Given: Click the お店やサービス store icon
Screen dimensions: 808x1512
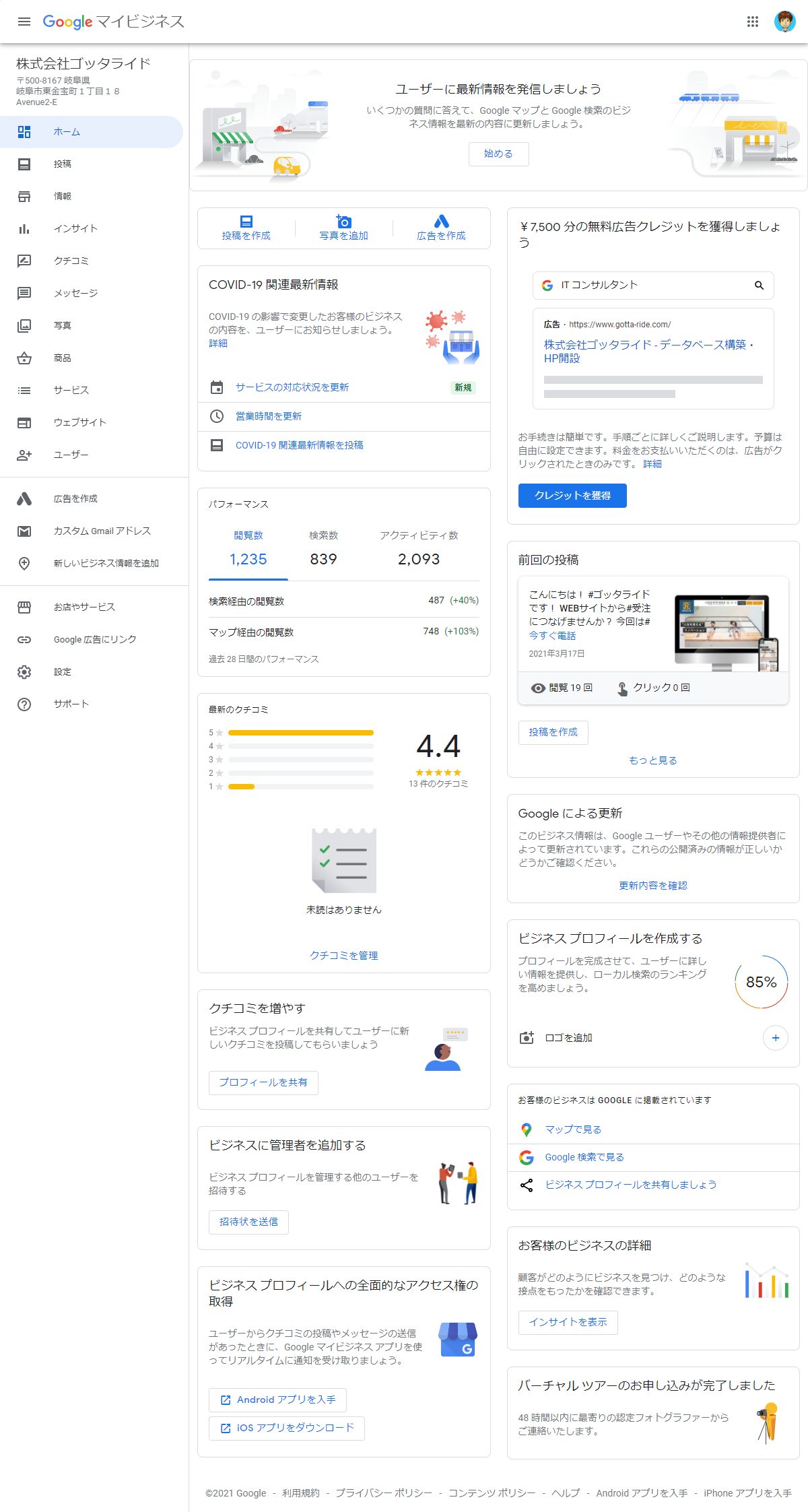Looking at the screenshot, I should click(x=24, y=607).
